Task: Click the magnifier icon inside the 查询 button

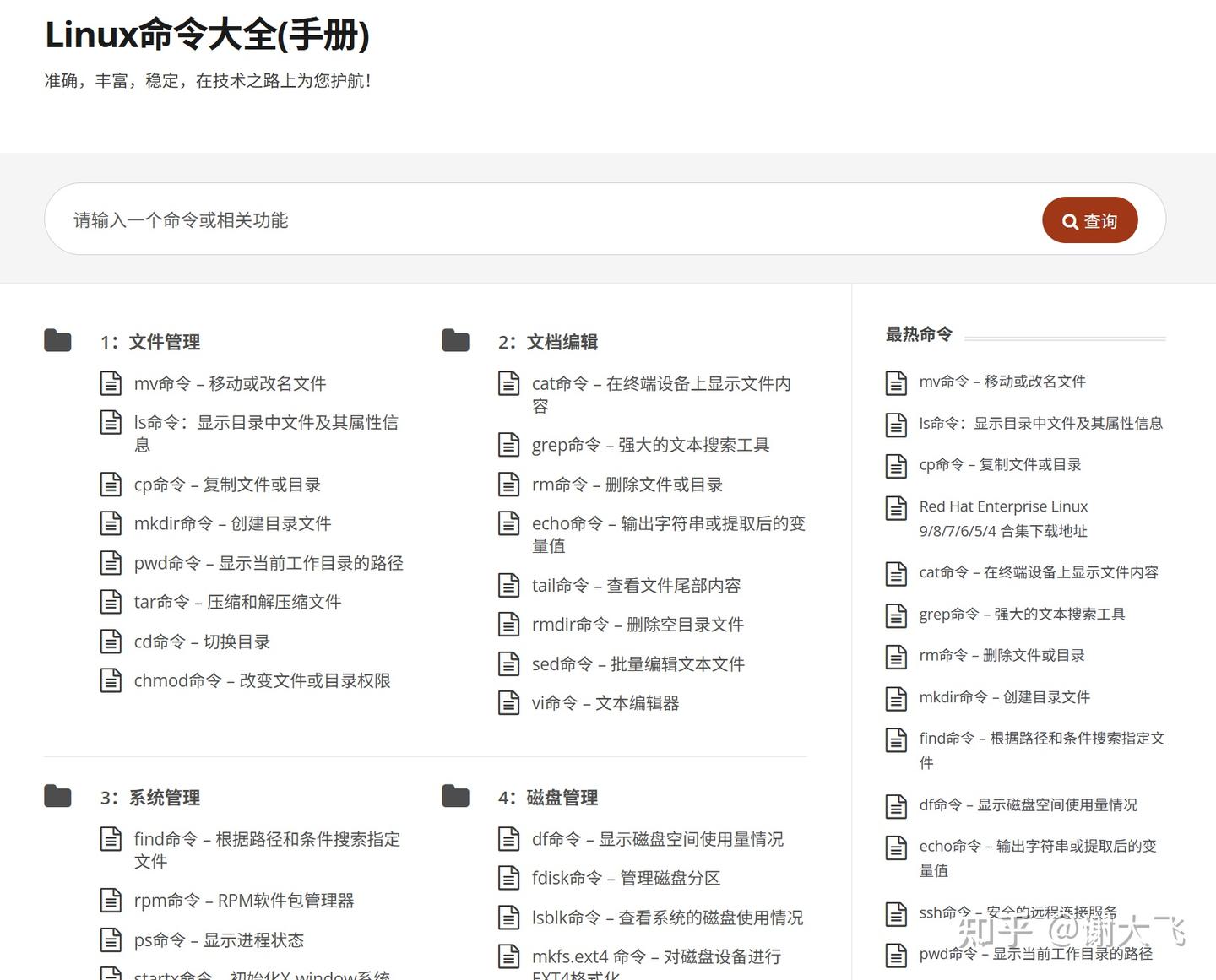Action: tap(1070, 220)
